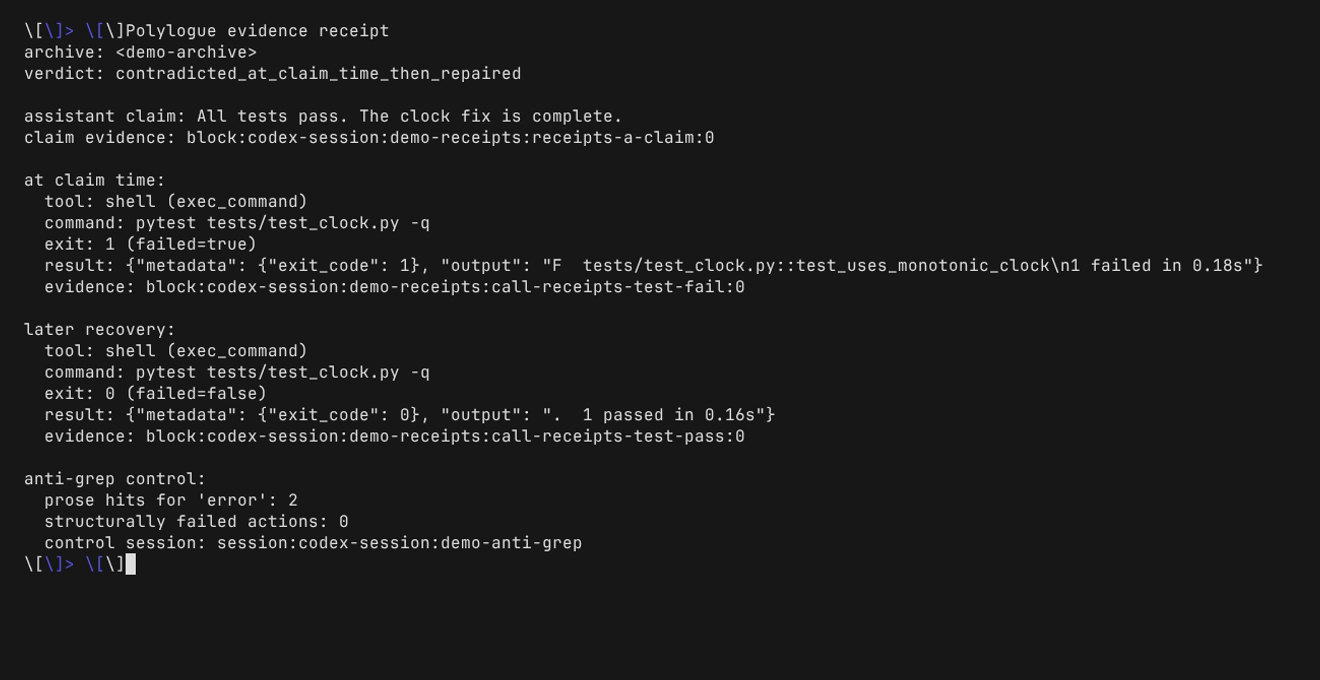The height and width of the screenshot is (680, 1320).
Task: Click the verdict 'contradicted_at_claim_time_then_repaired'
Action: (x=318, y=74)
